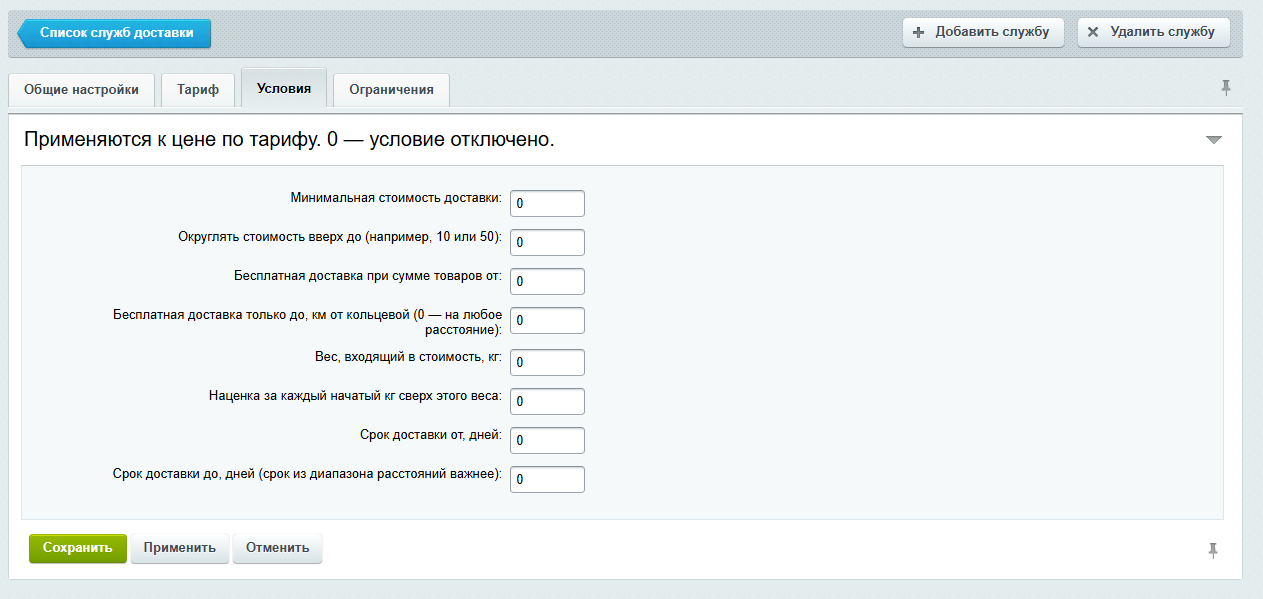Click the Срок доставки до, дней input

click(547, 479)
